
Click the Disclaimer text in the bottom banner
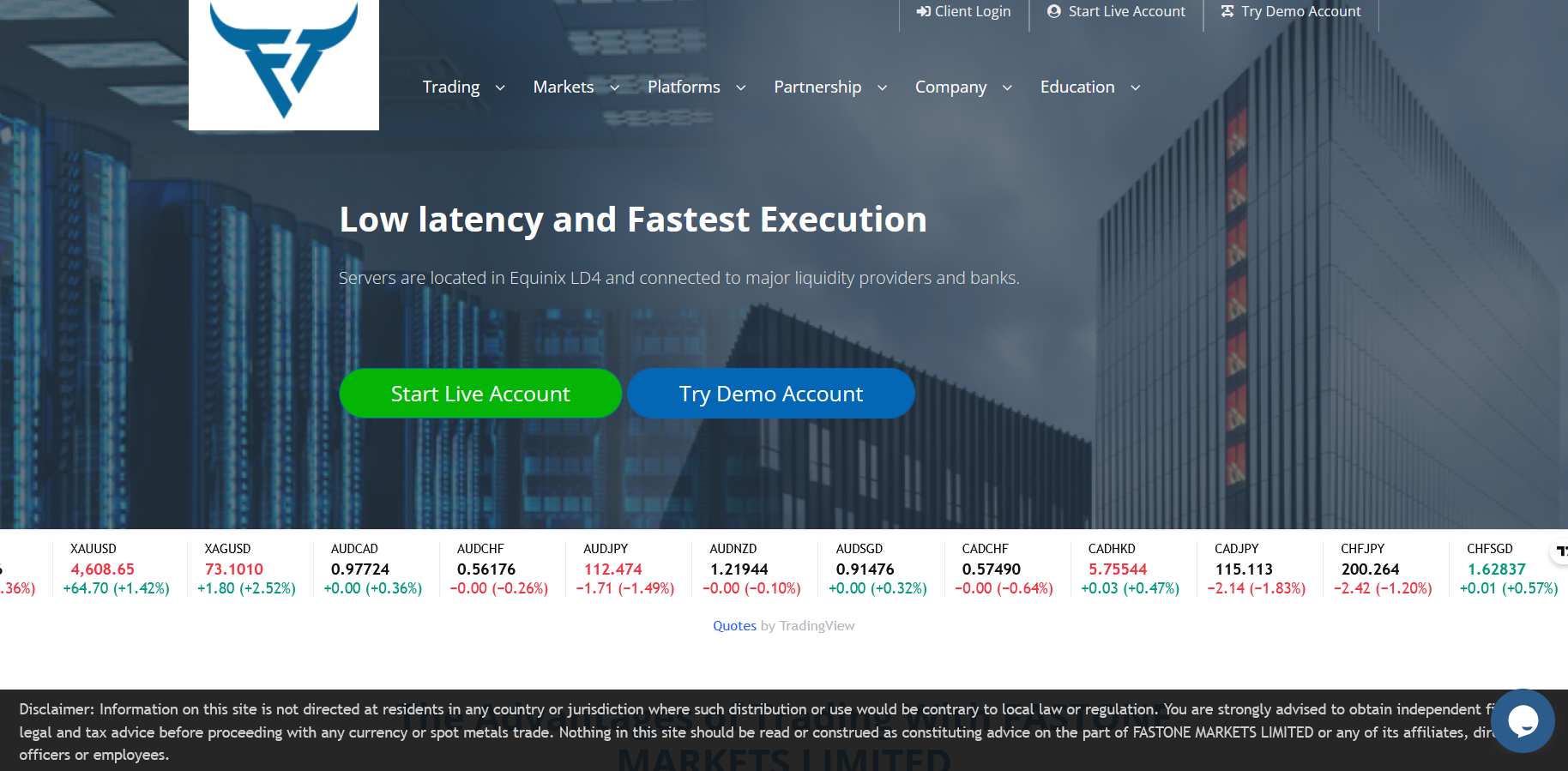coord(755,732)
